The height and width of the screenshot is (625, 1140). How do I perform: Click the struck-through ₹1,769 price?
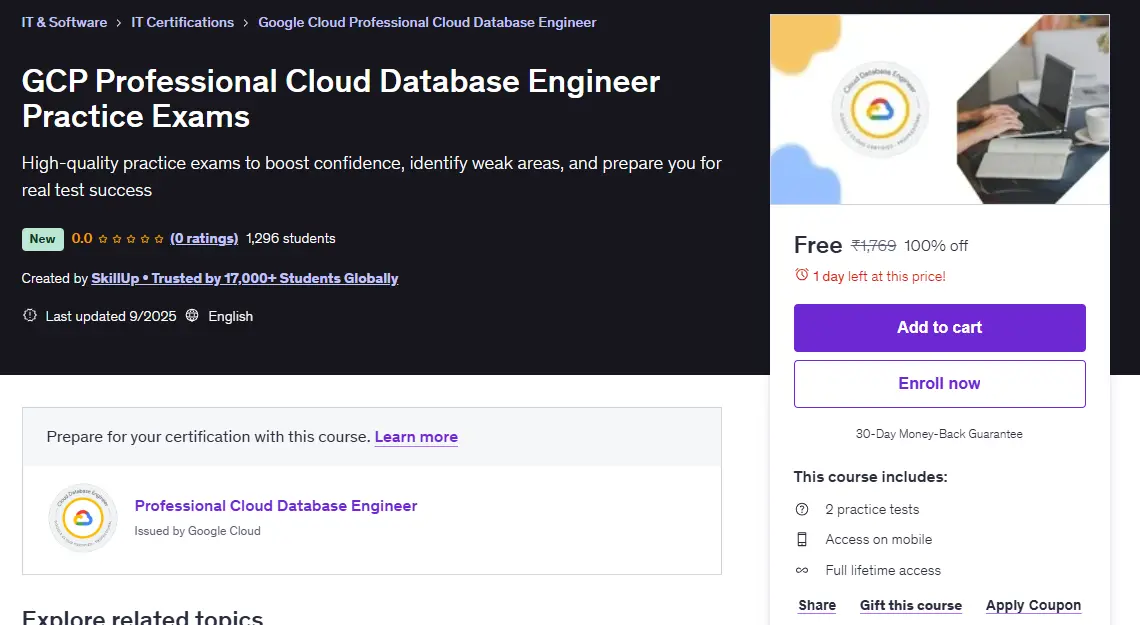873,246
